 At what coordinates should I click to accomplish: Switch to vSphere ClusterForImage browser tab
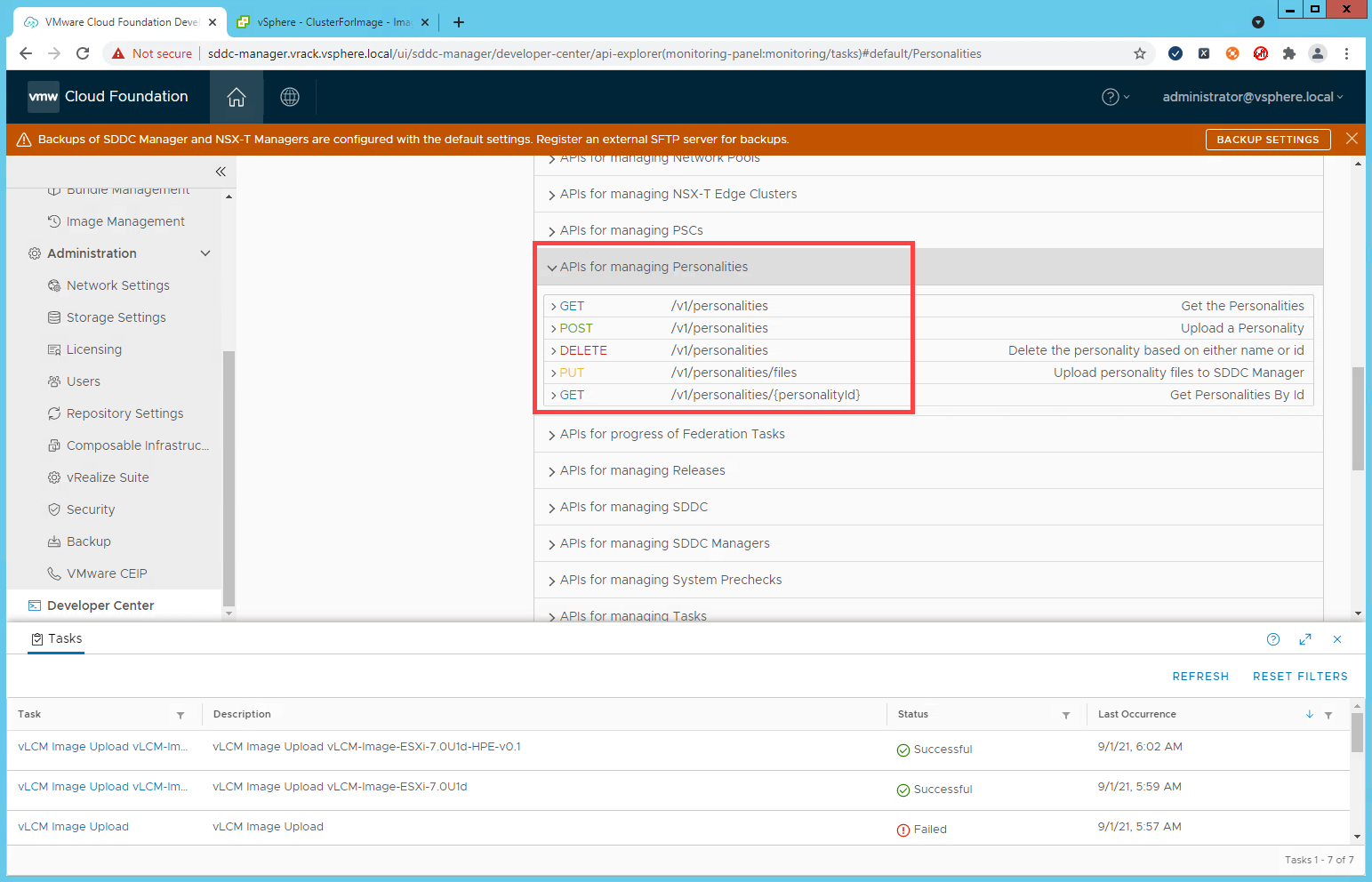(333, 22)
